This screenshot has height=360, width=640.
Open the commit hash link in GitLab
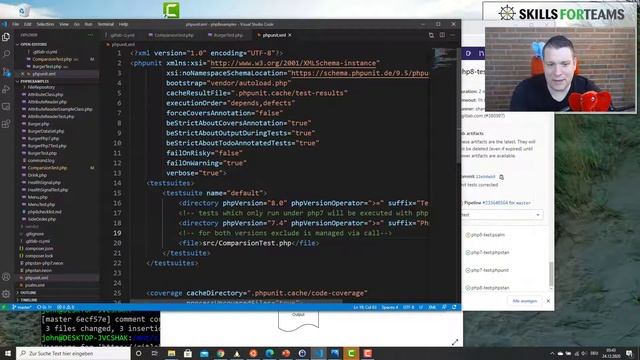tap(486, 177)
